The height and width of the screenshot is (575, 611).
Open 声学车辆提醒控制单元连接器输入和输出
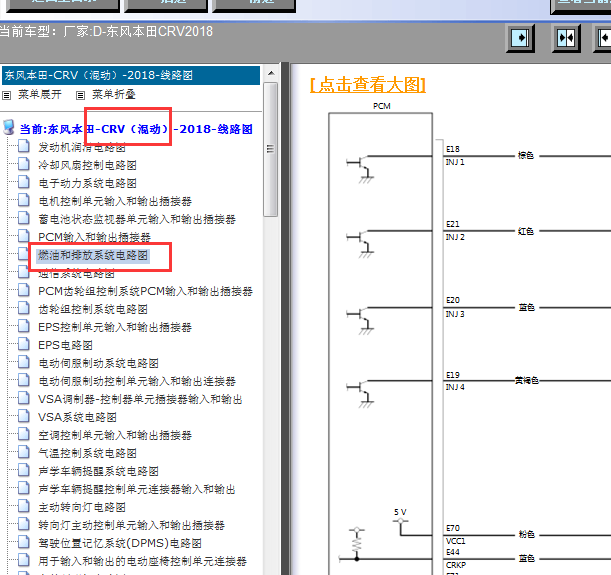(x=137, y=489)
